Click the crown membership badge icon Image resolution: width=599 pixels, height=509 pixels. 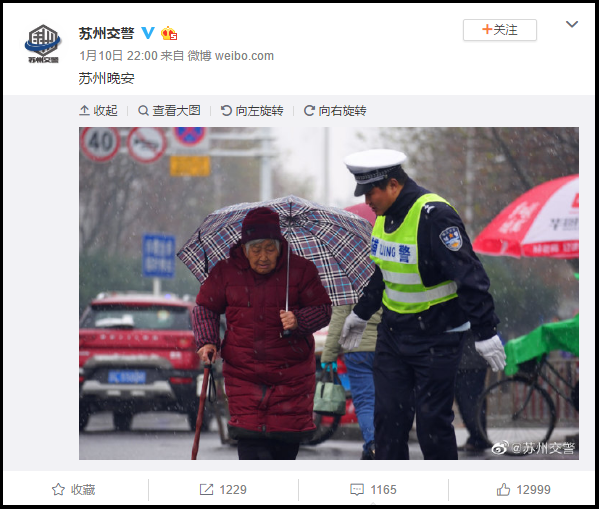(x=168, y=33)
